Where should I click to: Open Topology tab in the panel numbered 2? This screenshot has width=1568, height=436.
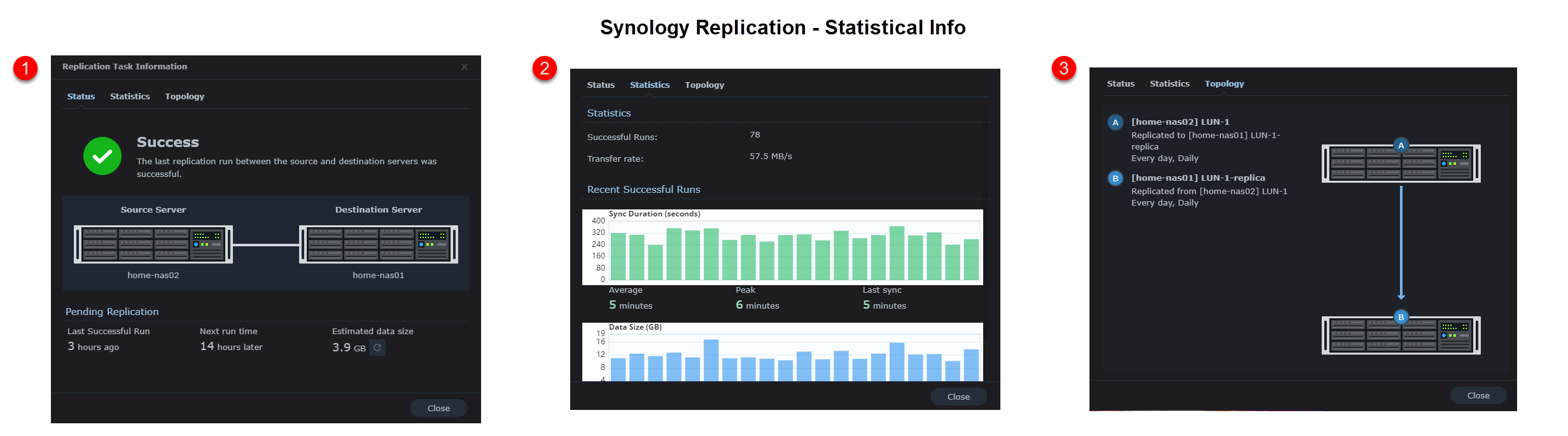click(x=704, y=85)
